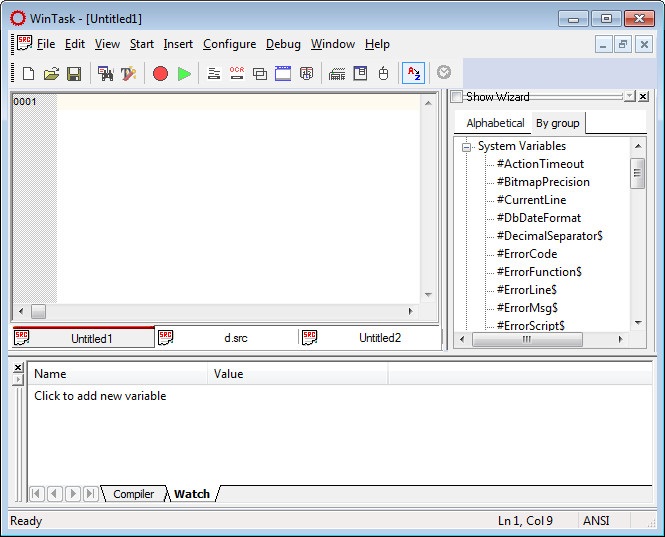
Task: Open the side panel dropdown arrow
Action: click(630, 96)
